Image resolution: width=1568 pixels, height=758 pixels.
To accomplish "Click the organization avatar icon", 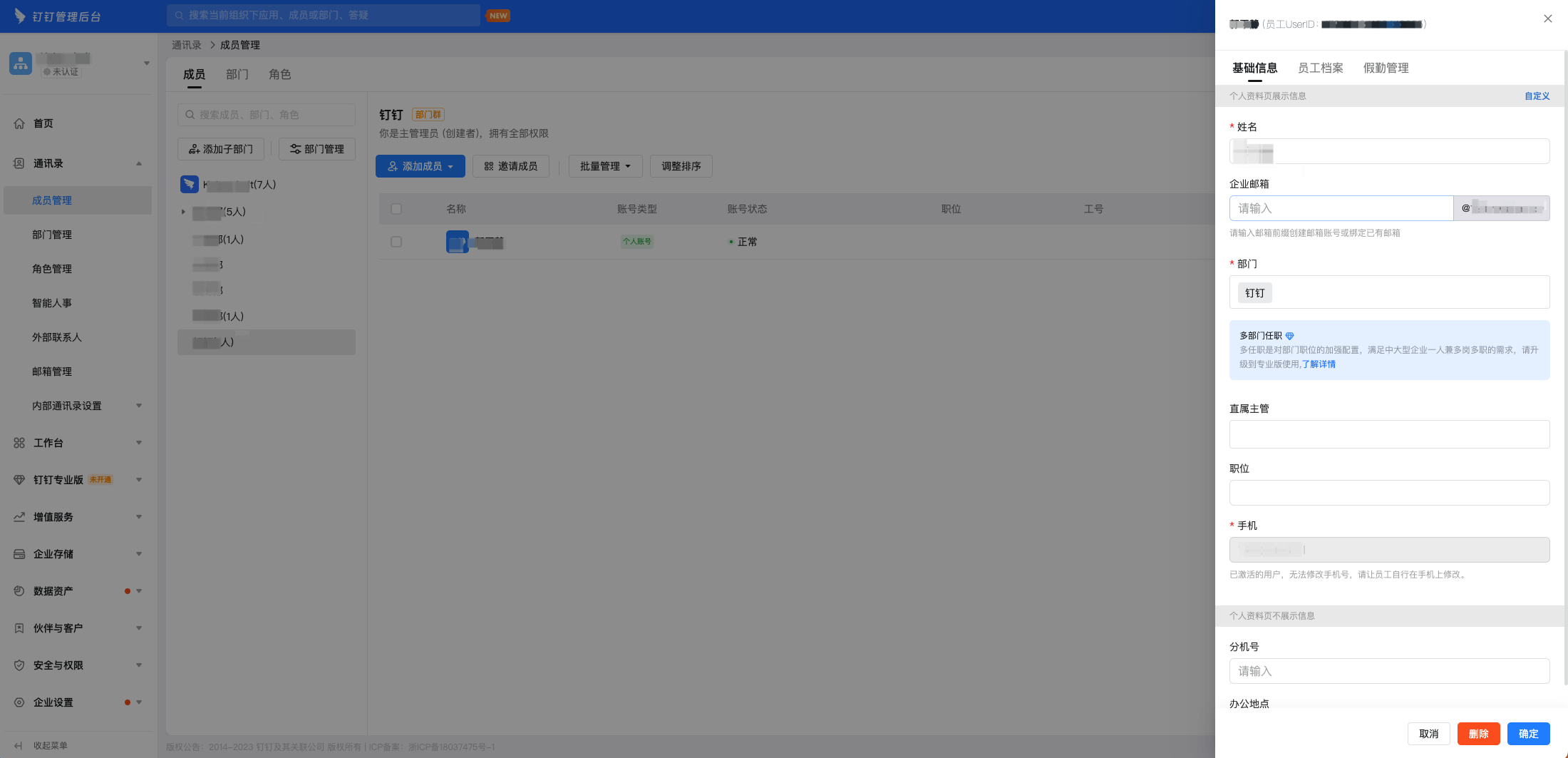I will click(21, 63).
